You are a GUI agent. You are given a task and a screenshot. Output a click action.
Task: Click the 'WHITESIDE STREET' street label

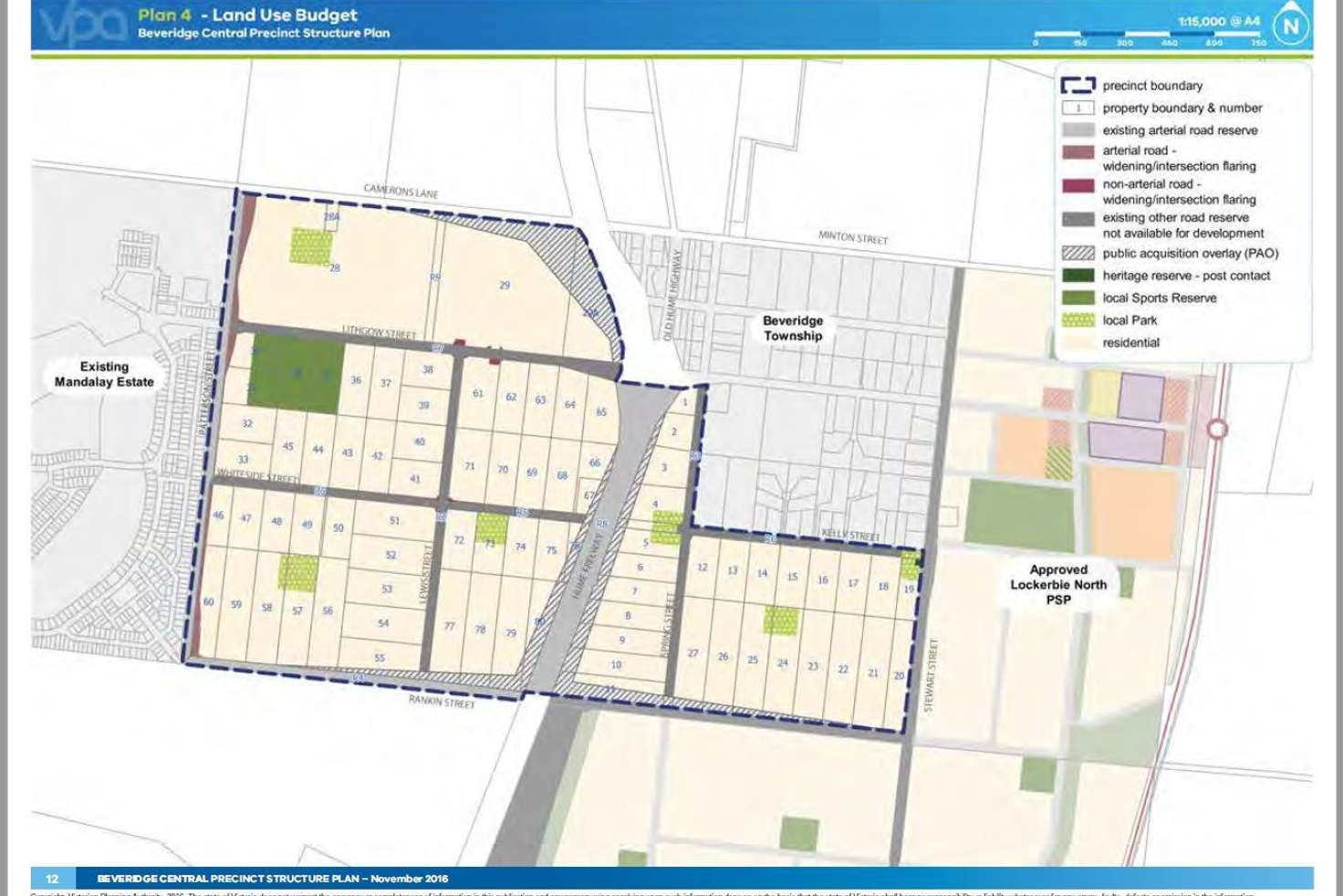coord(257,476)
